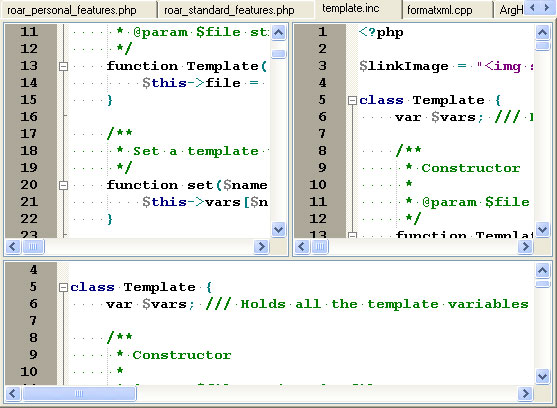Click scroll-right arrow in top-right pane
This screenshot has height=408, width=557.
pos(525,246)
